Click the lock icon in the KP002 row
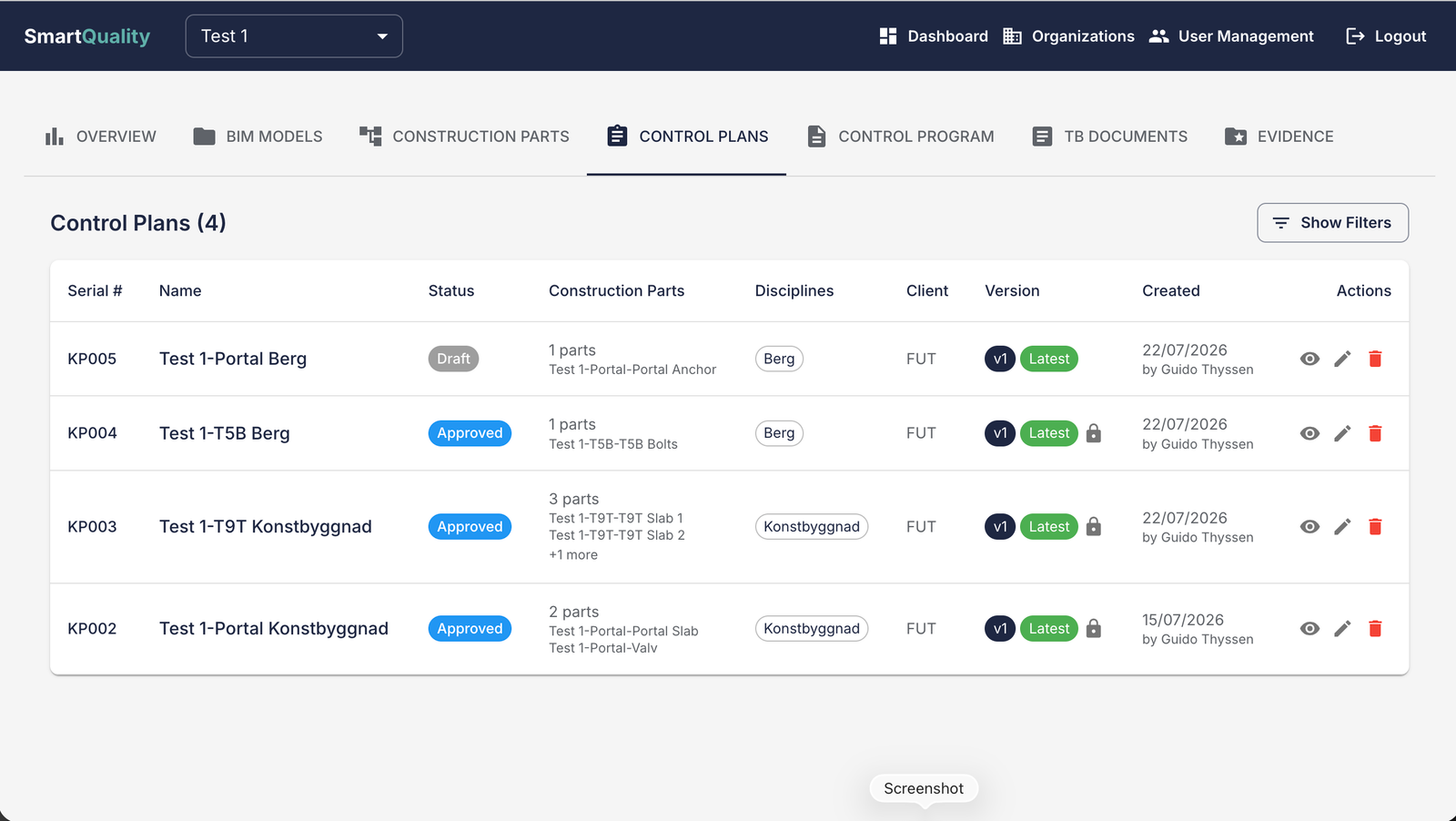 [1094, 628]
